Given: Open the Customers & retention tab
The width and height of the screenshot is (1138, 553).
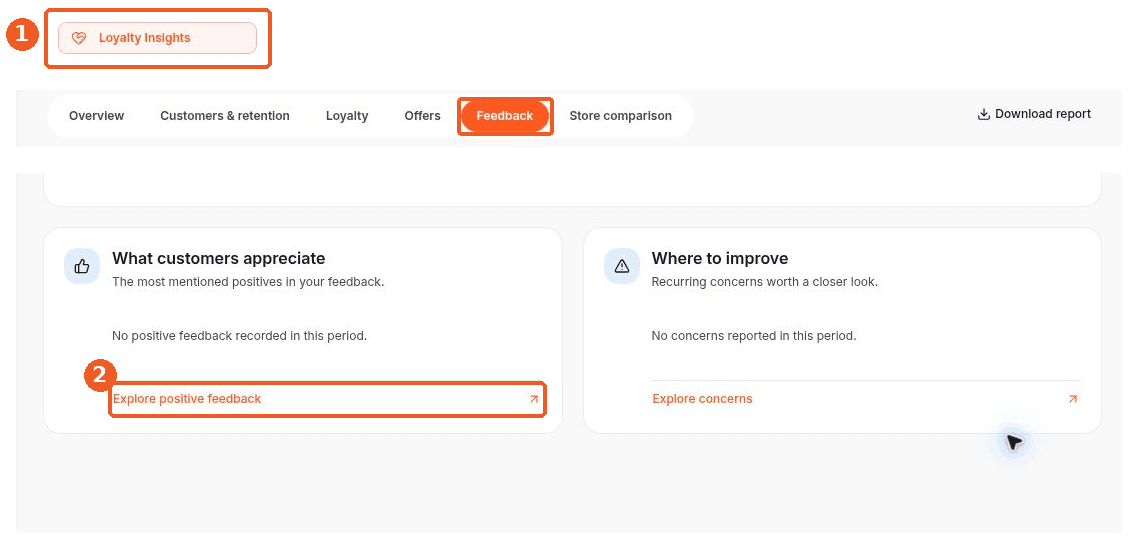Looking at the screenshot, I should click(x=225, y=116).
